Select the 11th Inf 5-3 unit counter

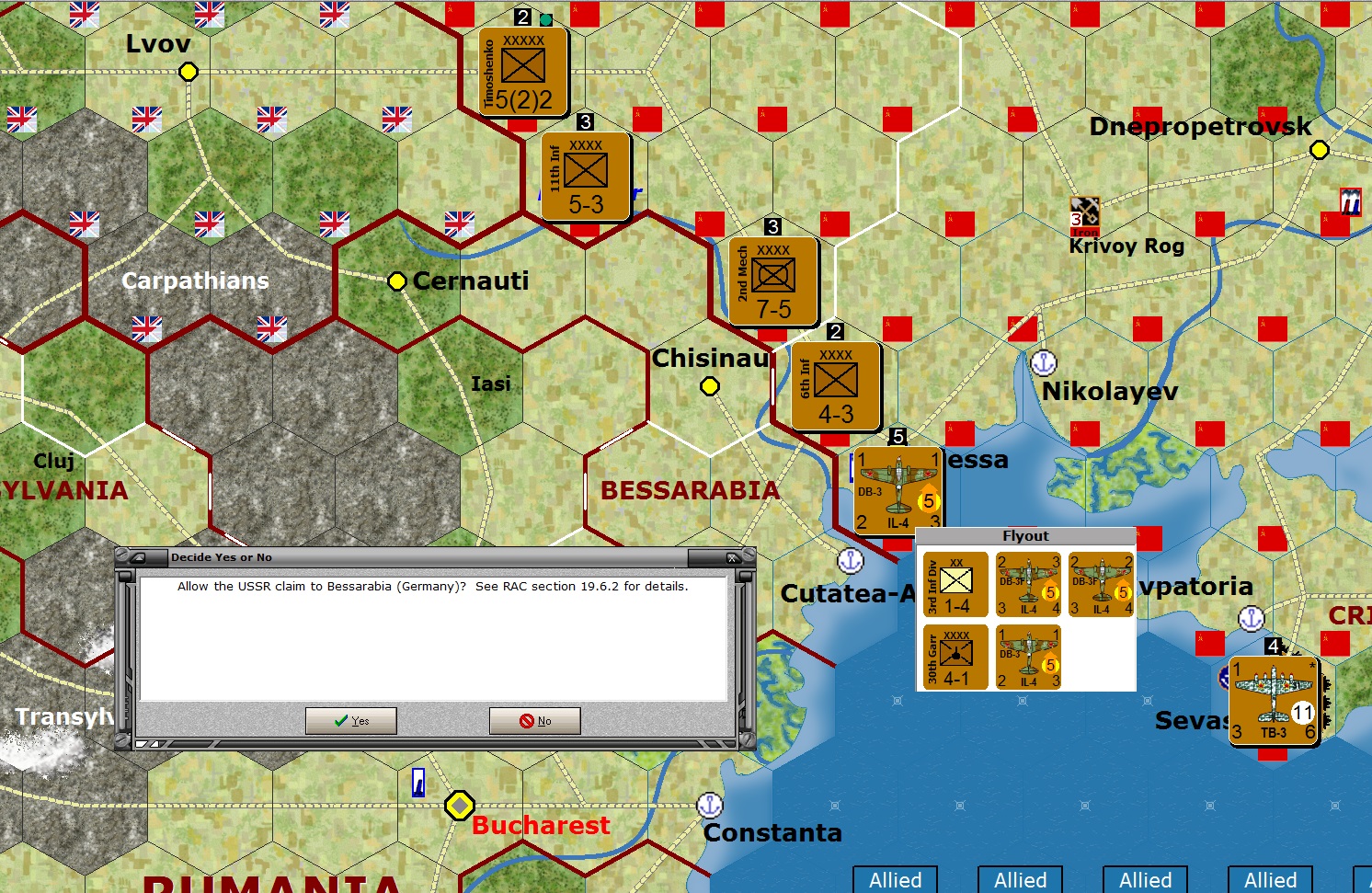(x=586, y=177)
